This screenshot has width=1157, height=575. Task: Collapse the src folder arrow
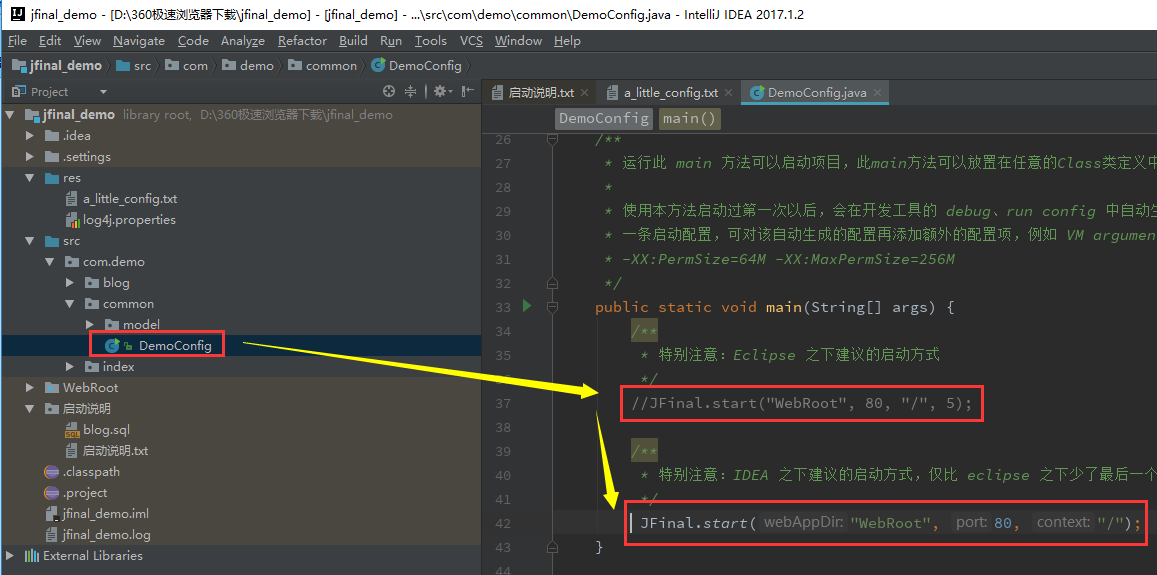point(30,241)
